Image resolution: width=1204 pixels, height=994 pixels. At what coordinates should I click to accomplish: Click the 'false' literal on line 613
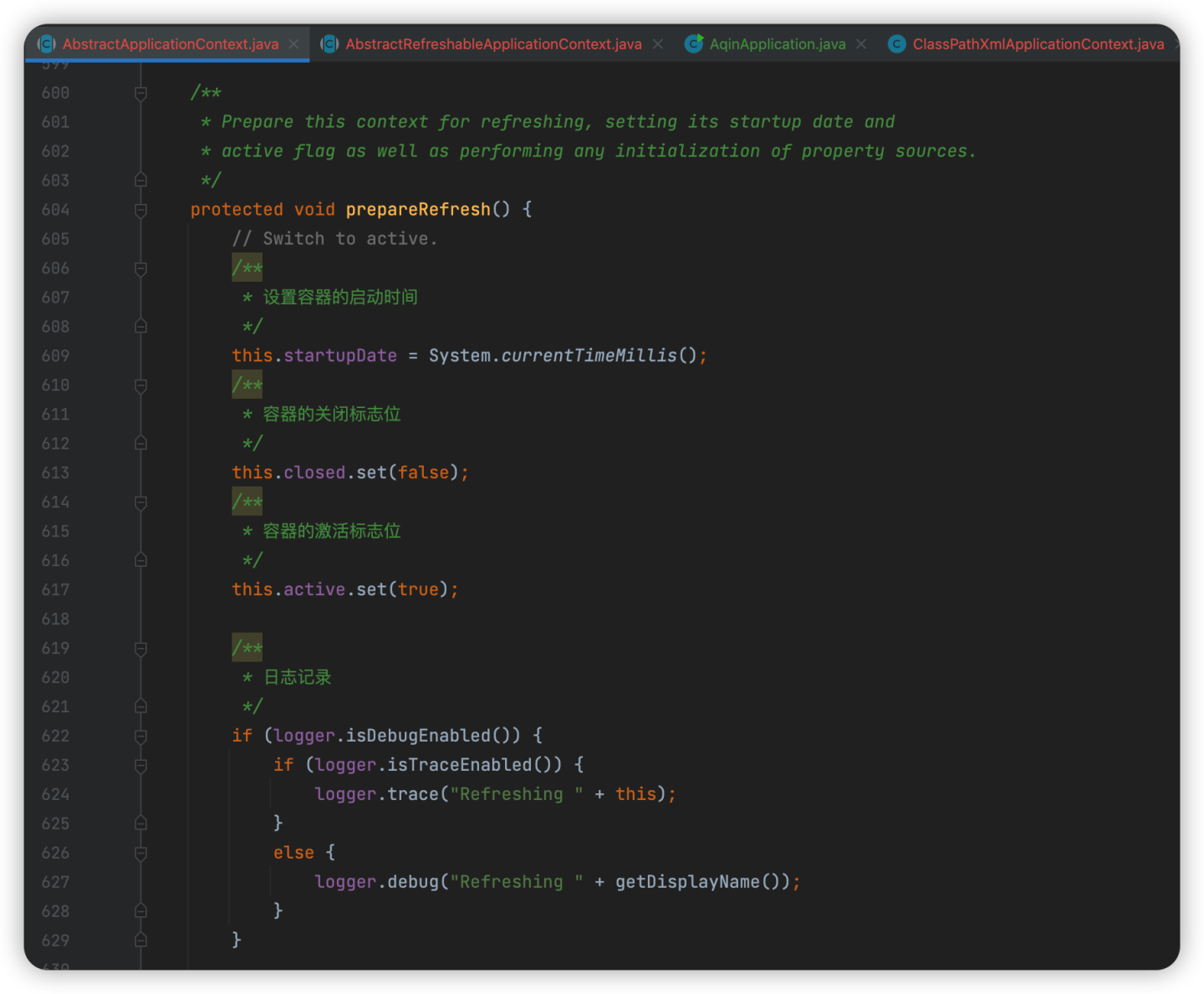tap(423, 473)
